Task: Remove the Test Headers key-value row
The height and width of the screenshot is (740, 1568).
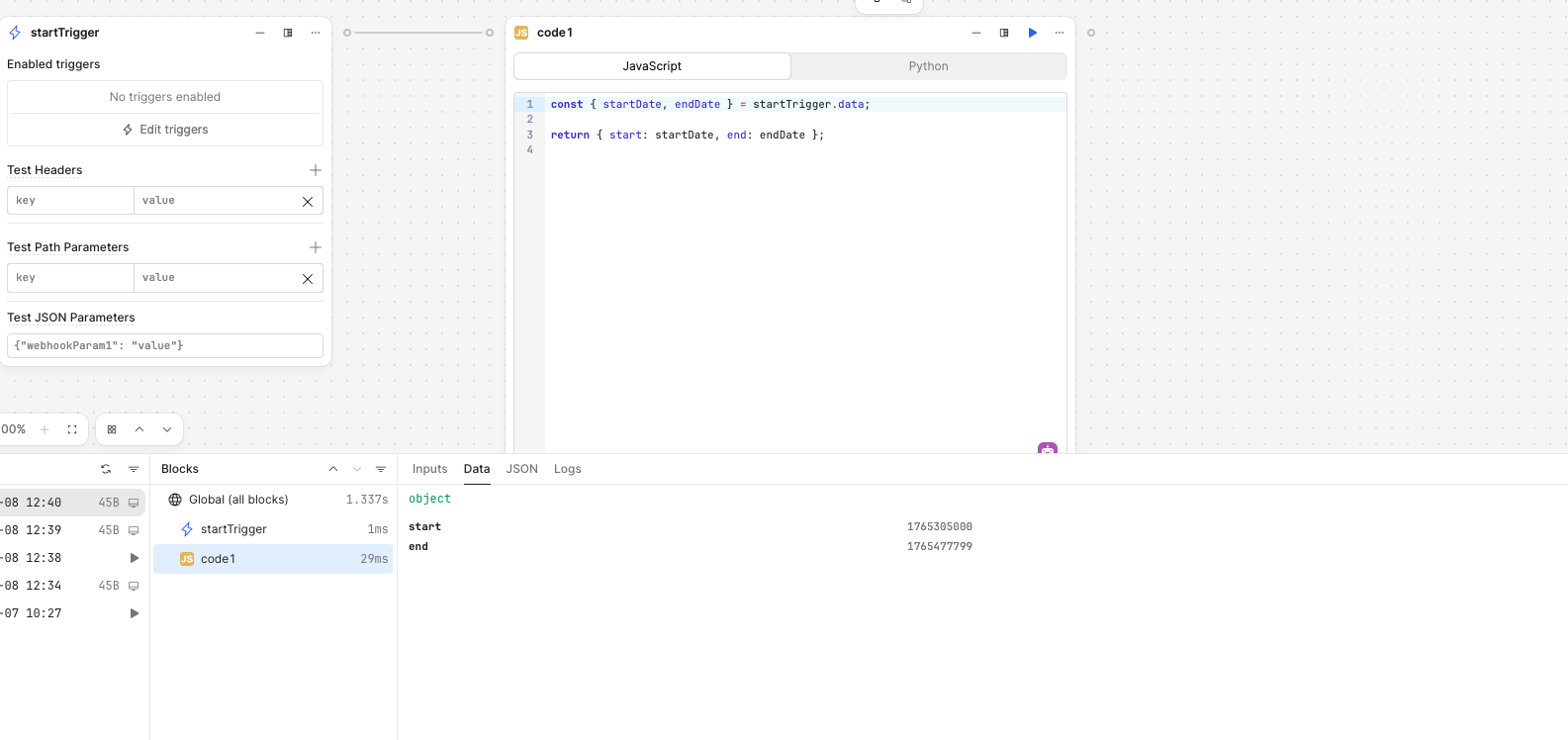Action: coord(308,201)
